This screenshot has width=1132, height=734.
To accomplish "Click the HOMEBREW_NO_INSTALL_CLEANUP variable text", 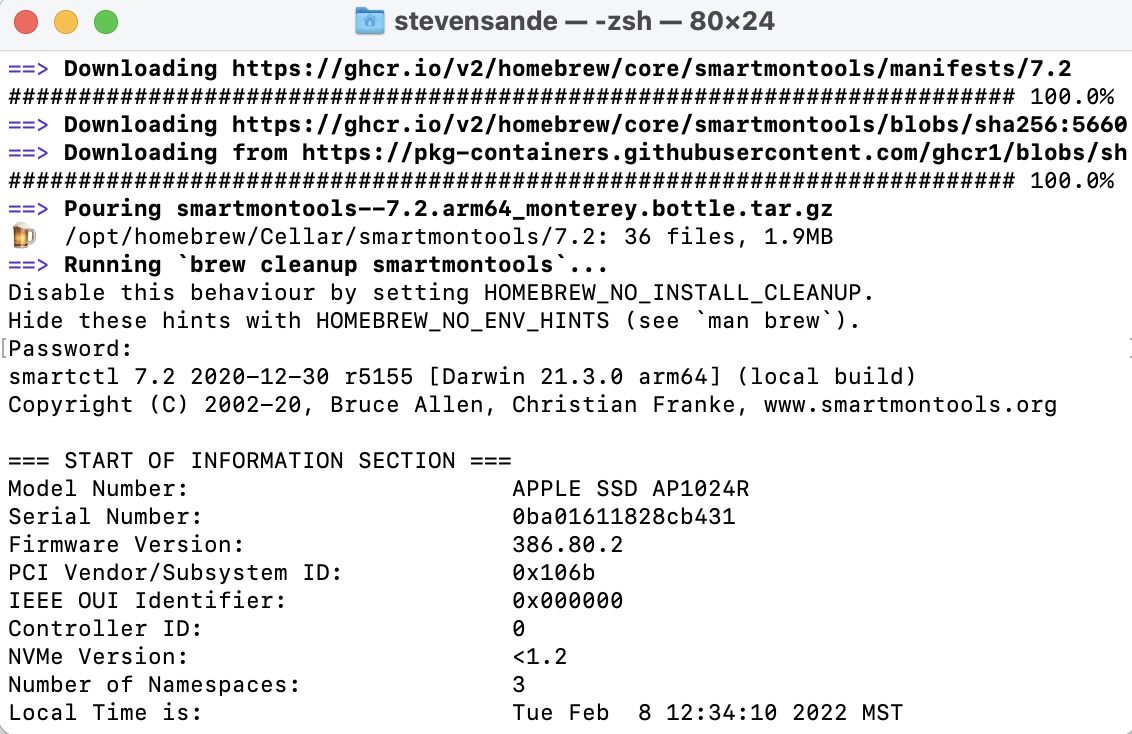I will click(678, 293).
